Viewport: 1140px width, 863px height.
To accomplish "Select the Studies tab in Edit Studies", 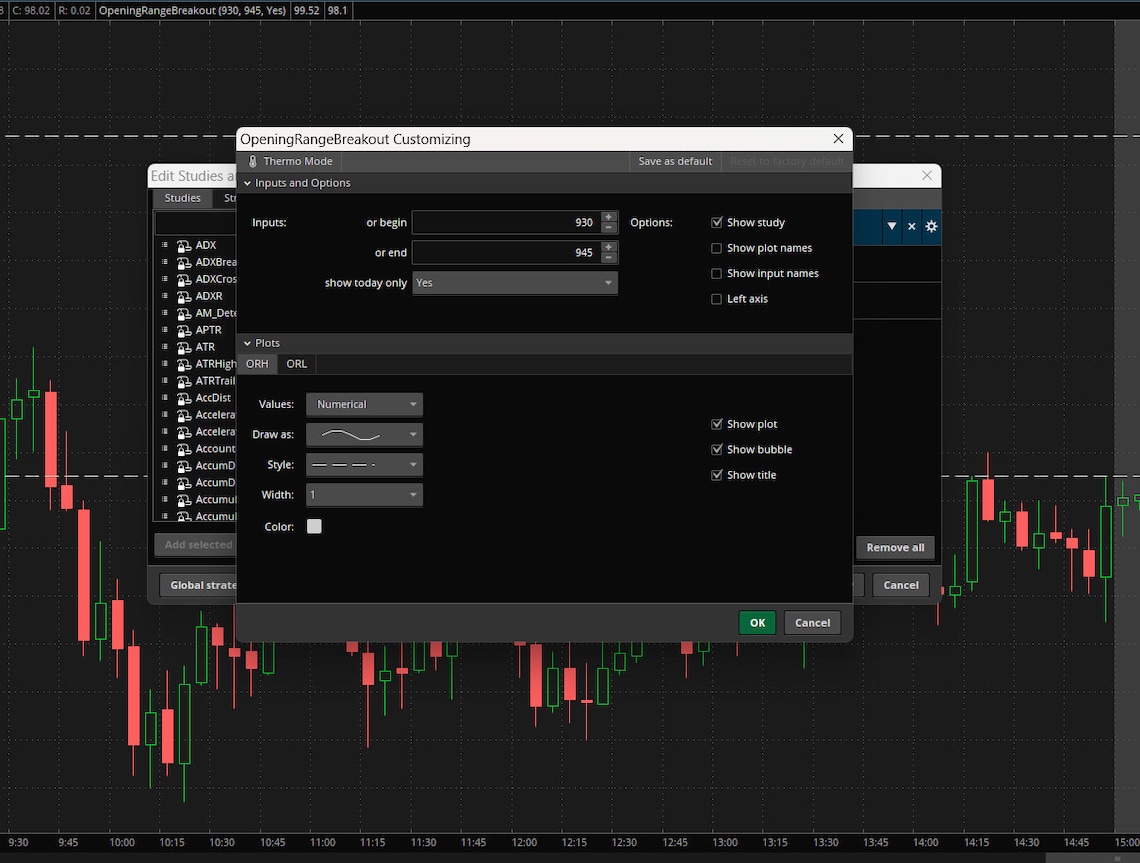I will (183, 197).
